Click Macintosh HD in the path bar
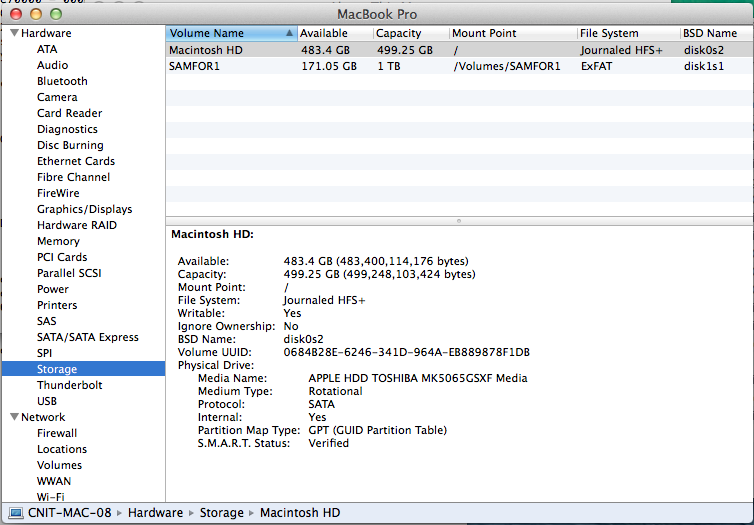Screen dimensions: 754x525 pos(300,513)
